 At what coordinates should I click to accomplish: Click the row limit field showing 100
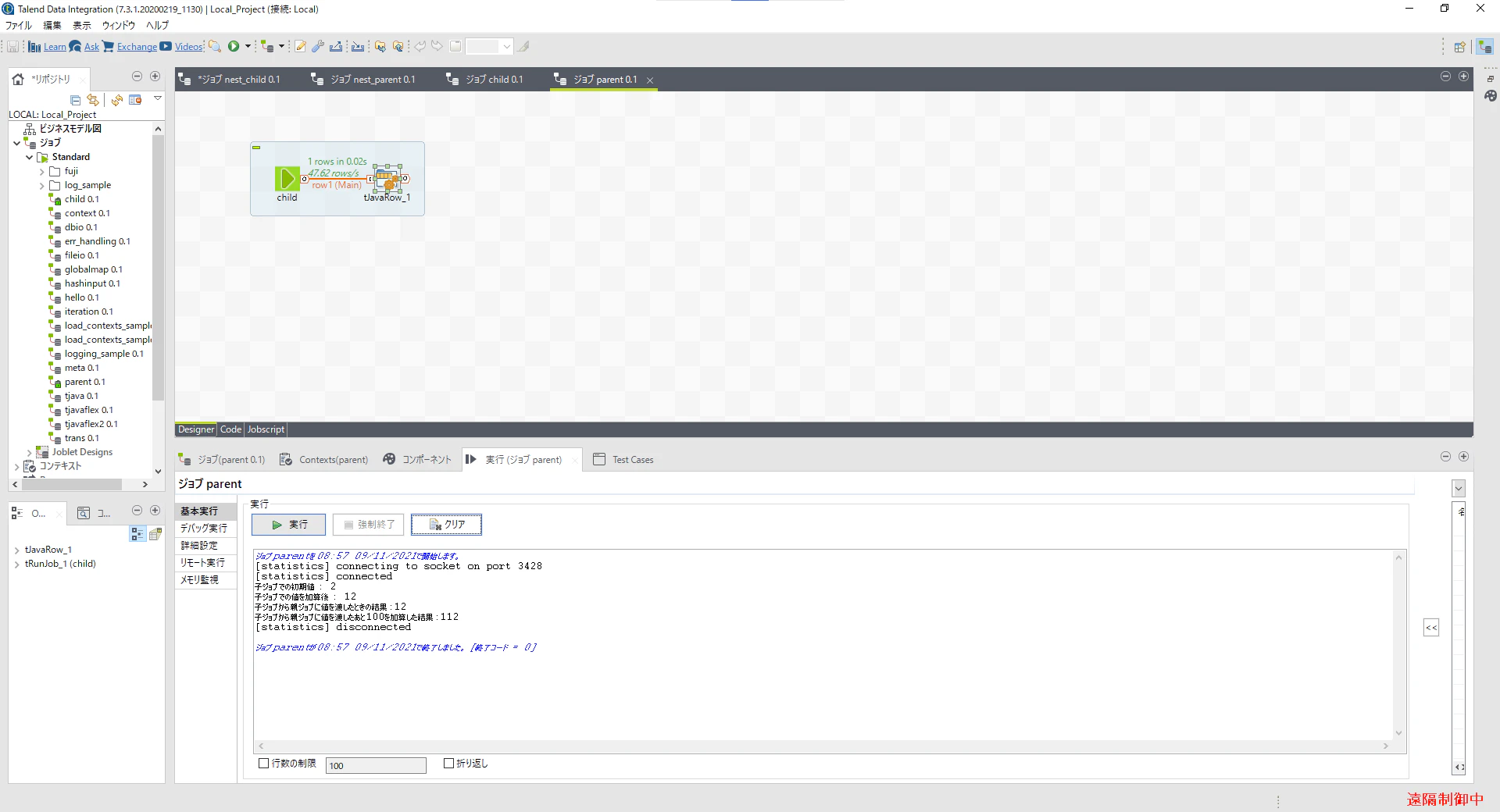tap(376, 765)
